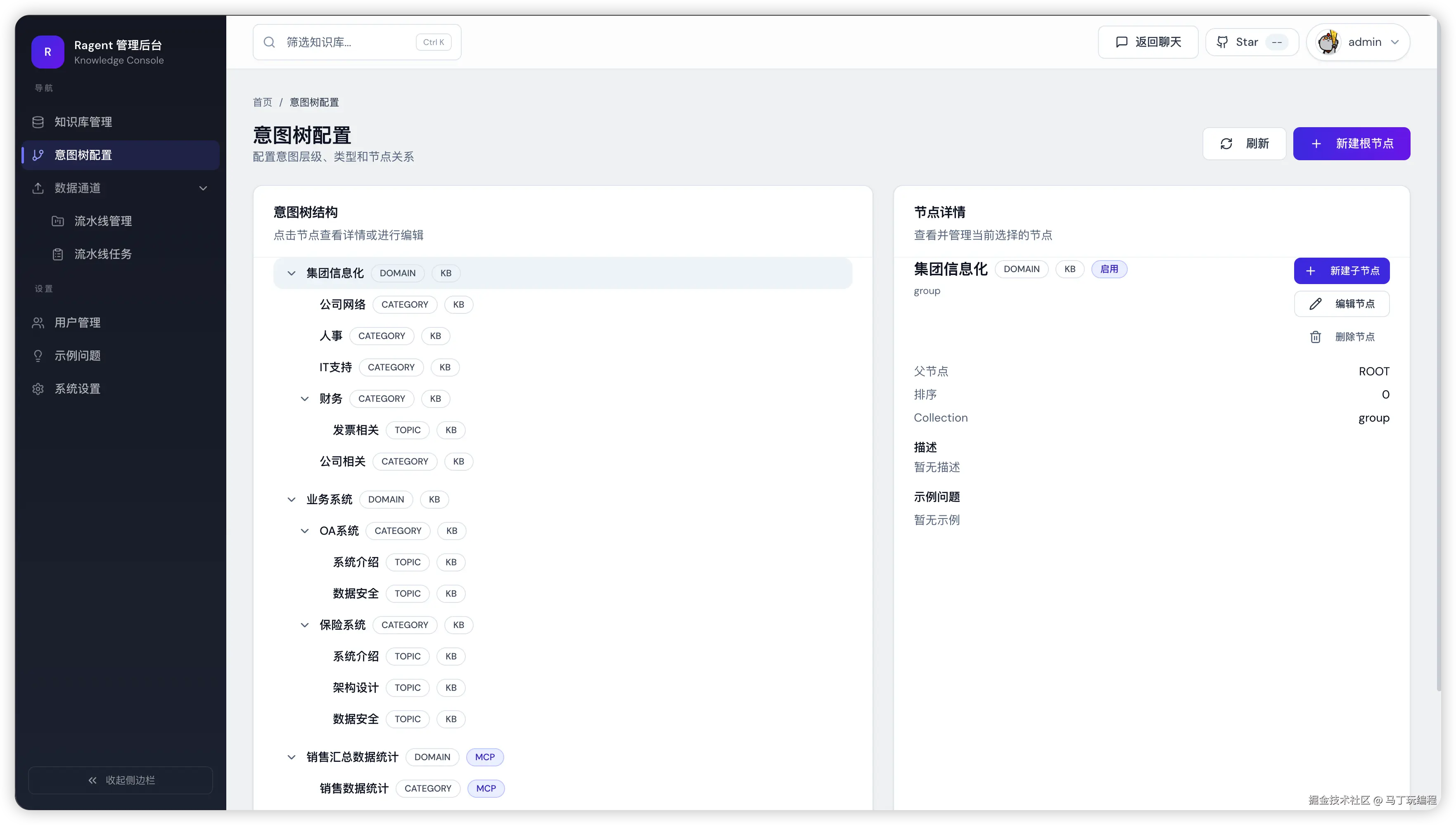Collapse the 数据通道 sidebar submenu
Screen dimensions: 1456x825
(203, 188)
